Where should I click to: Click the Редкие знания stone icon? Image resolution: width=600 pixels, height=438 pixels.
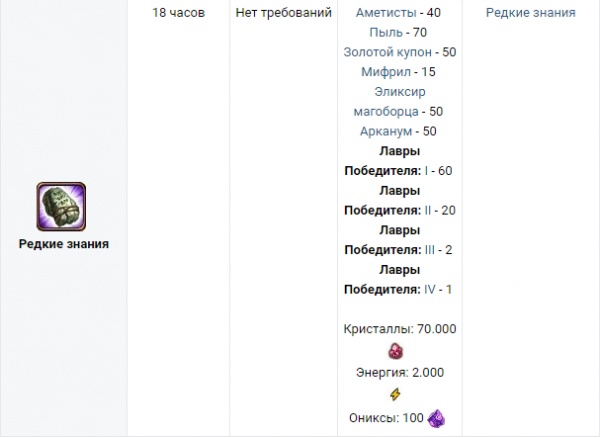coord(62,207)
